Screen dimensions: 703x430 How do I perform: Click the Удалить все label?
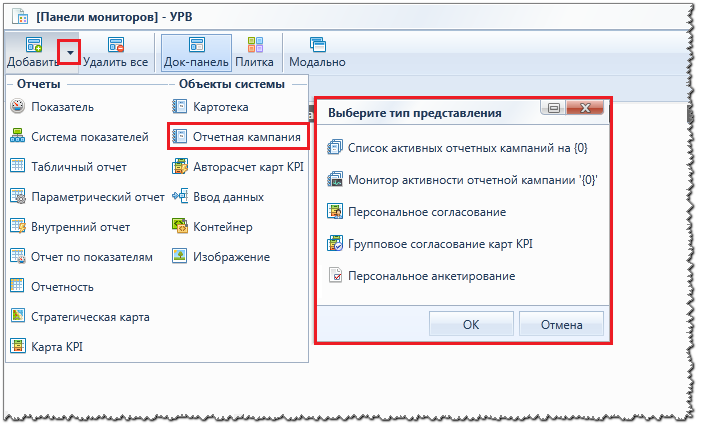click(116, 62)
